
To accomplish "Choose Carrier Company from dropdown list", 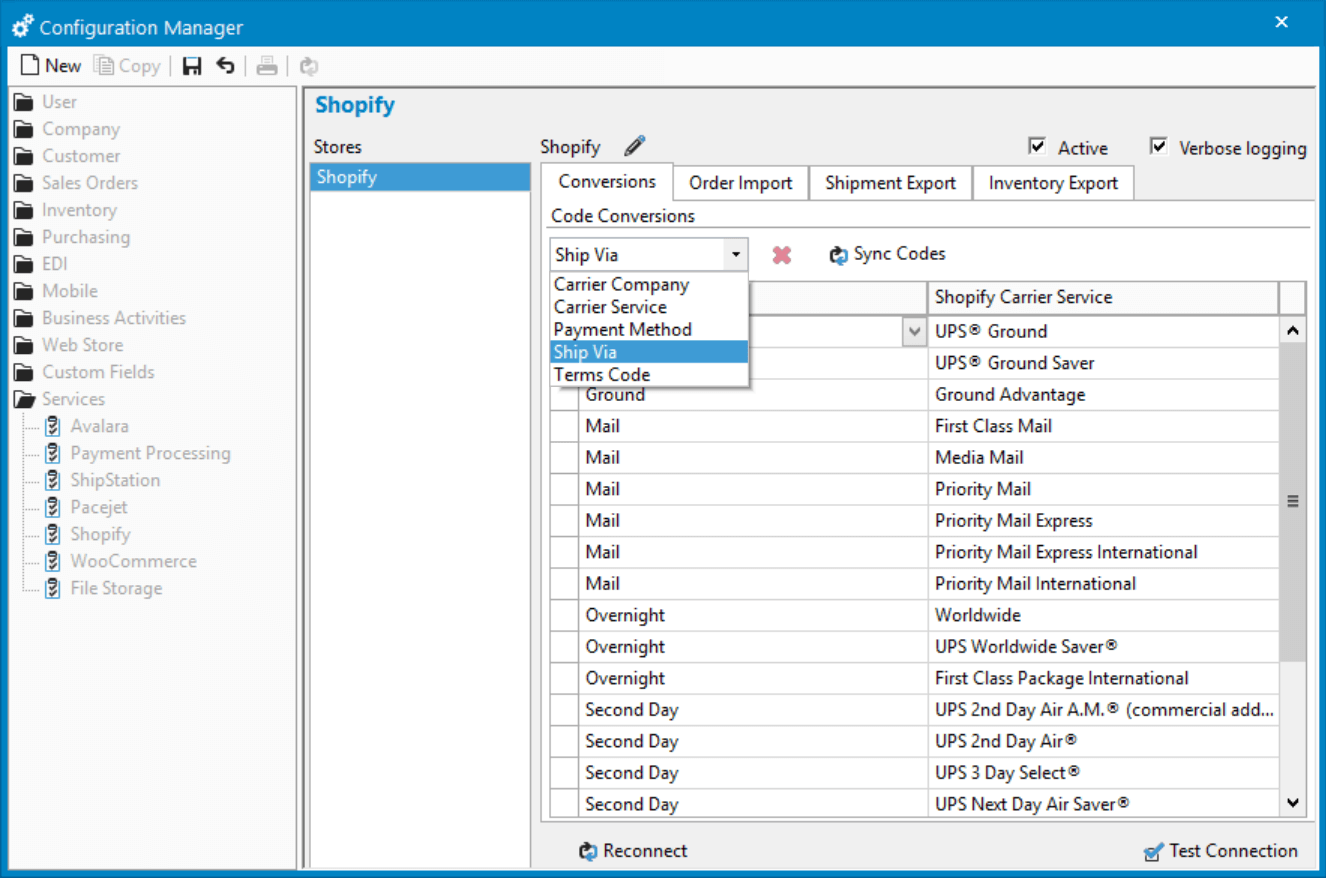I will (649, 285).
